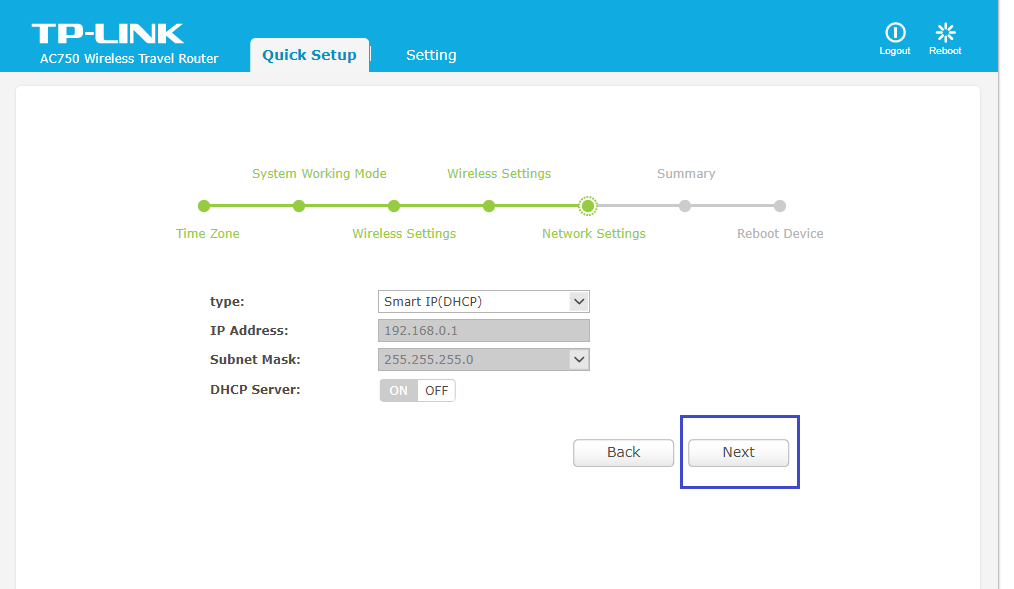This screenshot has width=1014, height=589.
Task: Click the Summary step label
Action: (x=686, y=174)
